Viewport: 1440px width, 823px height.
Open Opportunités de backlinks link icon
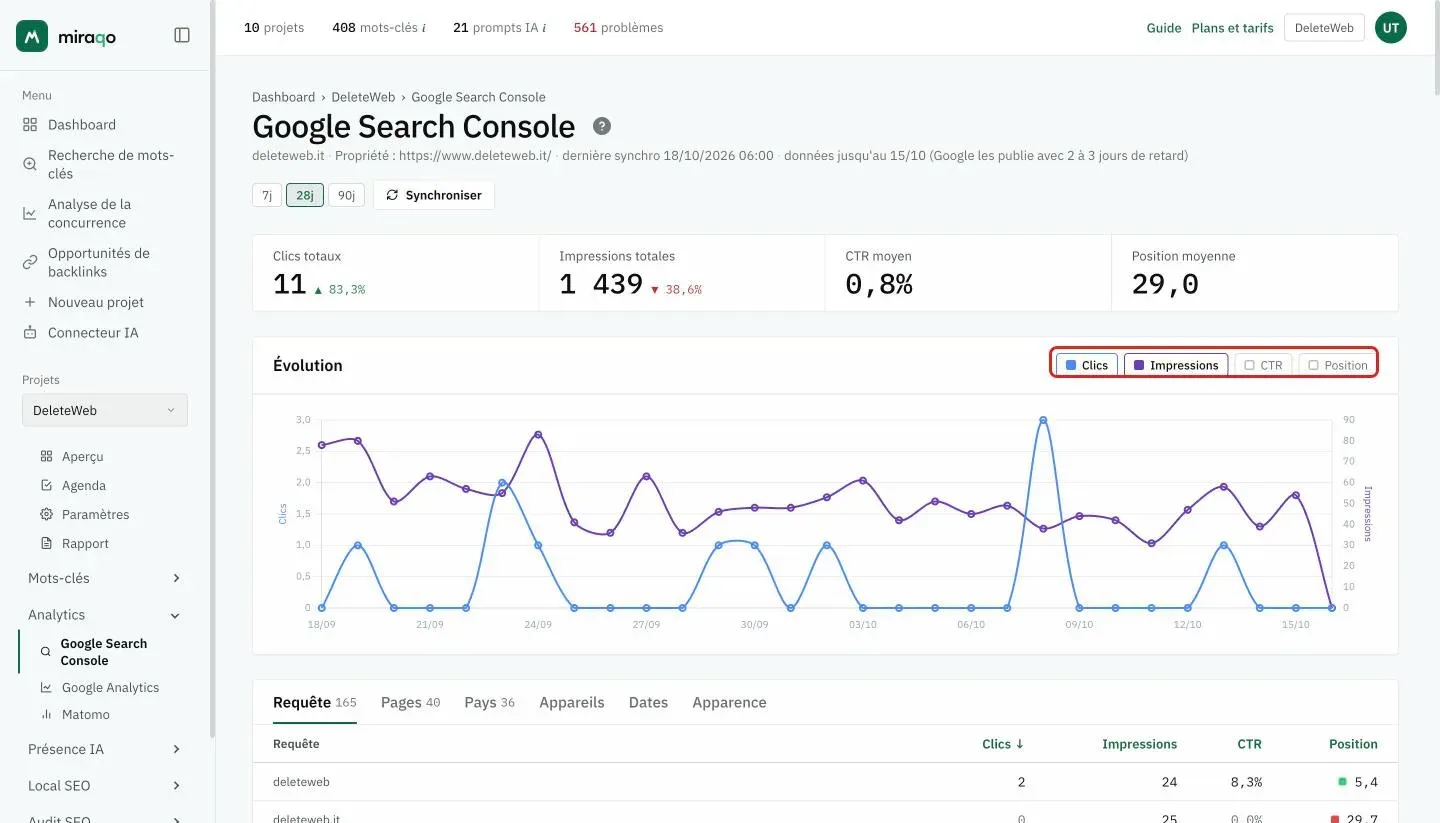click(x=30, y=262)
